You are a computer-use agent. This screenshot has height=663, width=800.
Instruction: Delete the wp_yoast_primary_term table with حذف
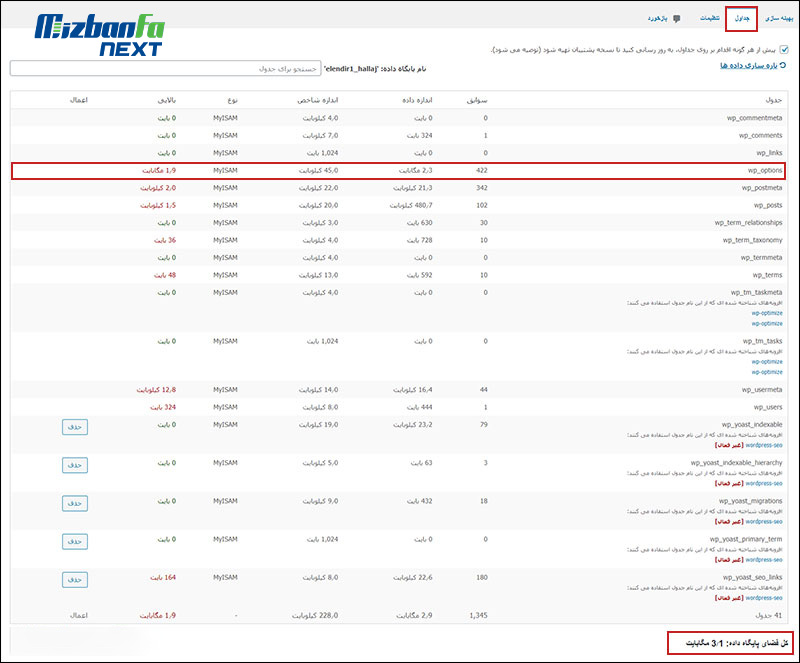tap(75, 542)
